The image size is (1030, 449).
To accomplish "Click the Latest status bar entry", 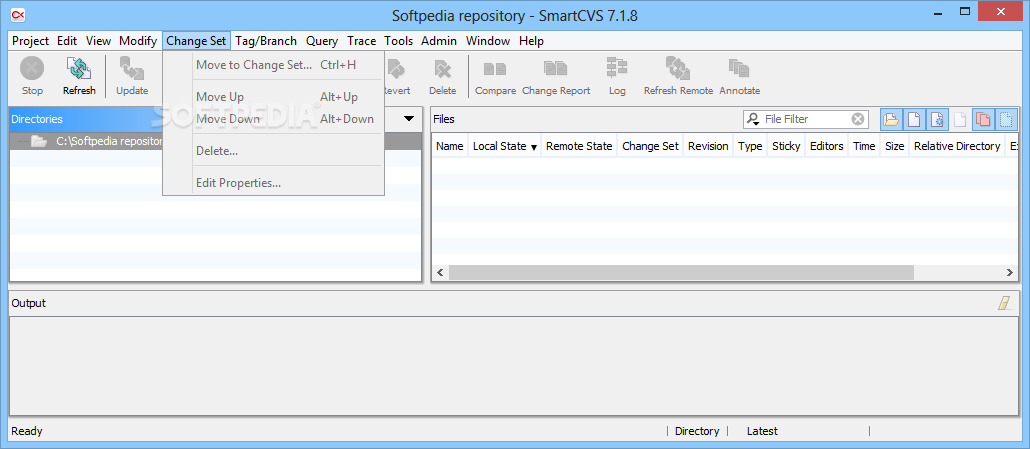I will pos(762,431).
